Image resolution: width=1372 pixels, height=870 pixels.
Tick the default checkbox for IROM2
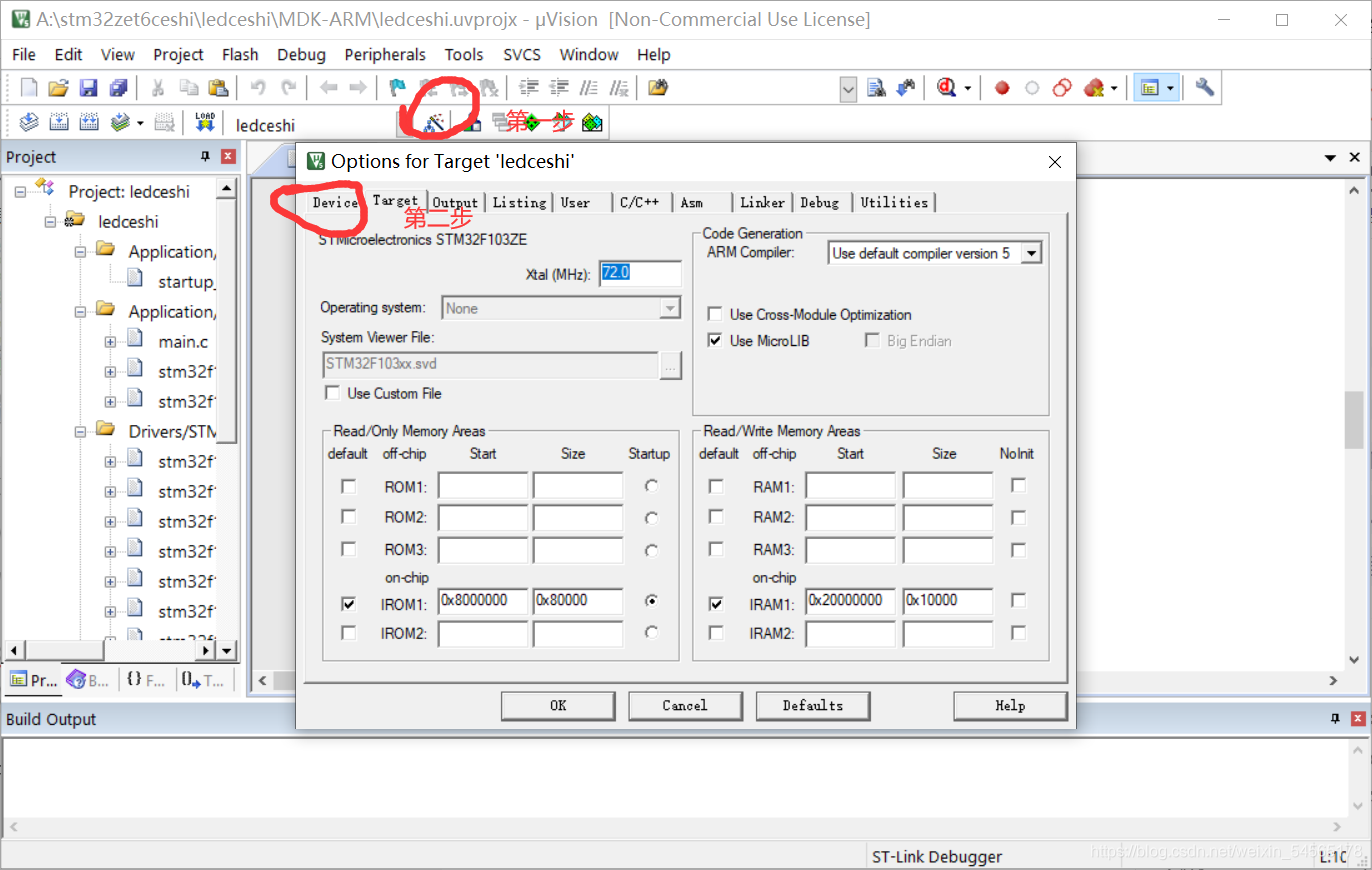coord(348,633)
